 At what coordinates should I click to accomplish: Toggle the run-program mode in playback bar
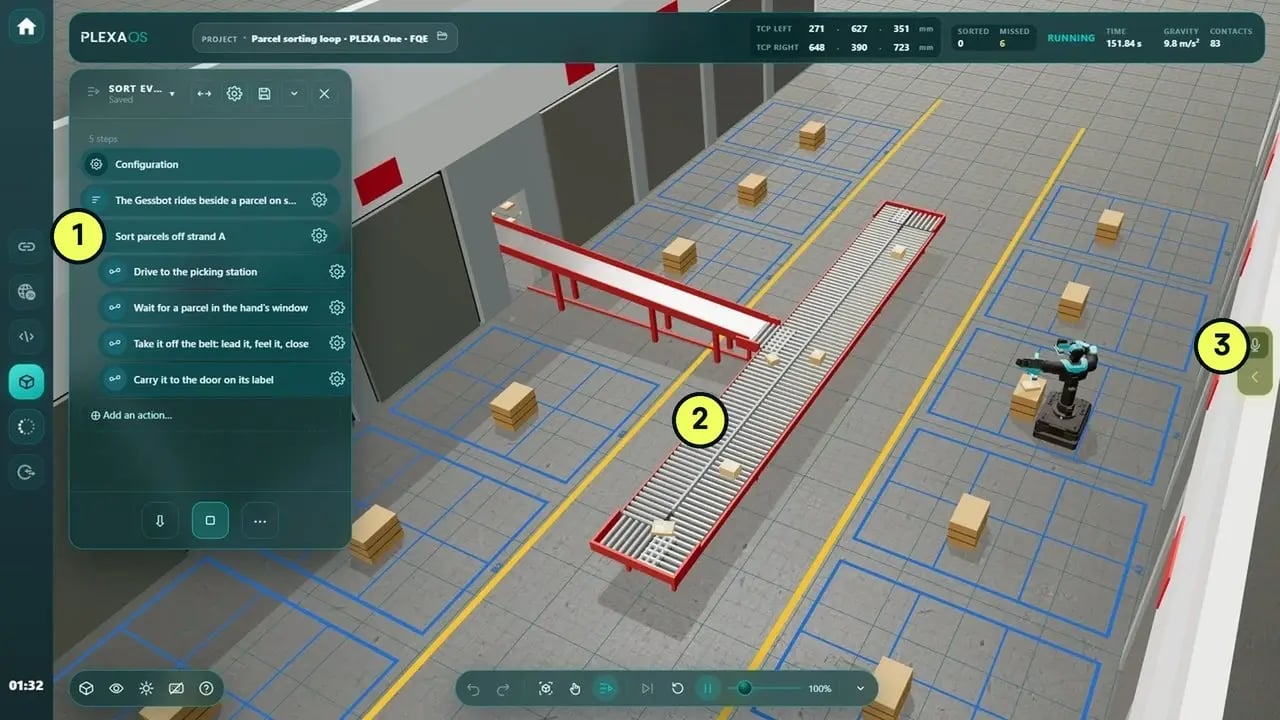pyautogui.click(x=606, y=688)
